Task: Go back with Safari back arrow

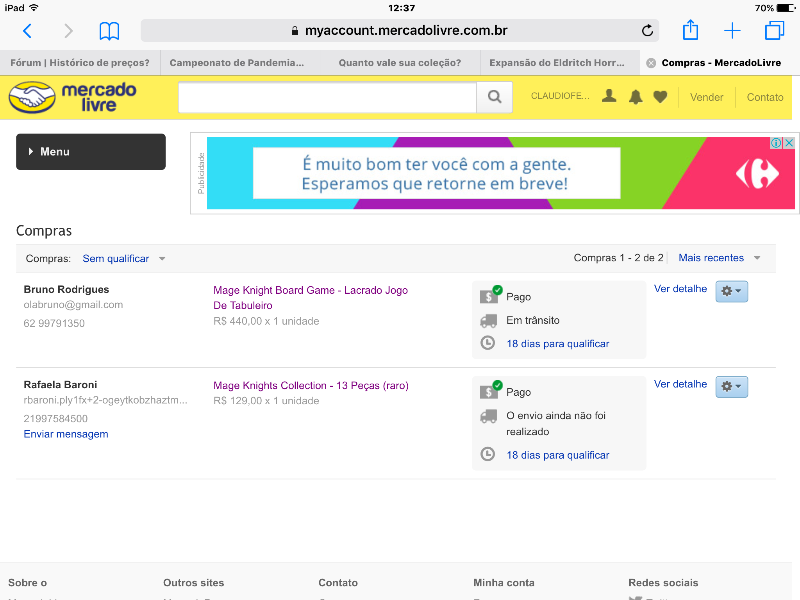Action: click(x=28, y=31)
